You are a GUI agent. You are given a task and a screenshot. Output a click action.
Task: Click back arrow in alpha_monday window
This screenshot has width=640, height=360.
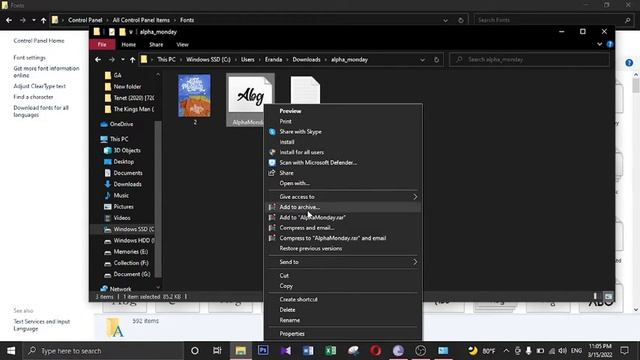pyautogui.click(x=98, y=60)
